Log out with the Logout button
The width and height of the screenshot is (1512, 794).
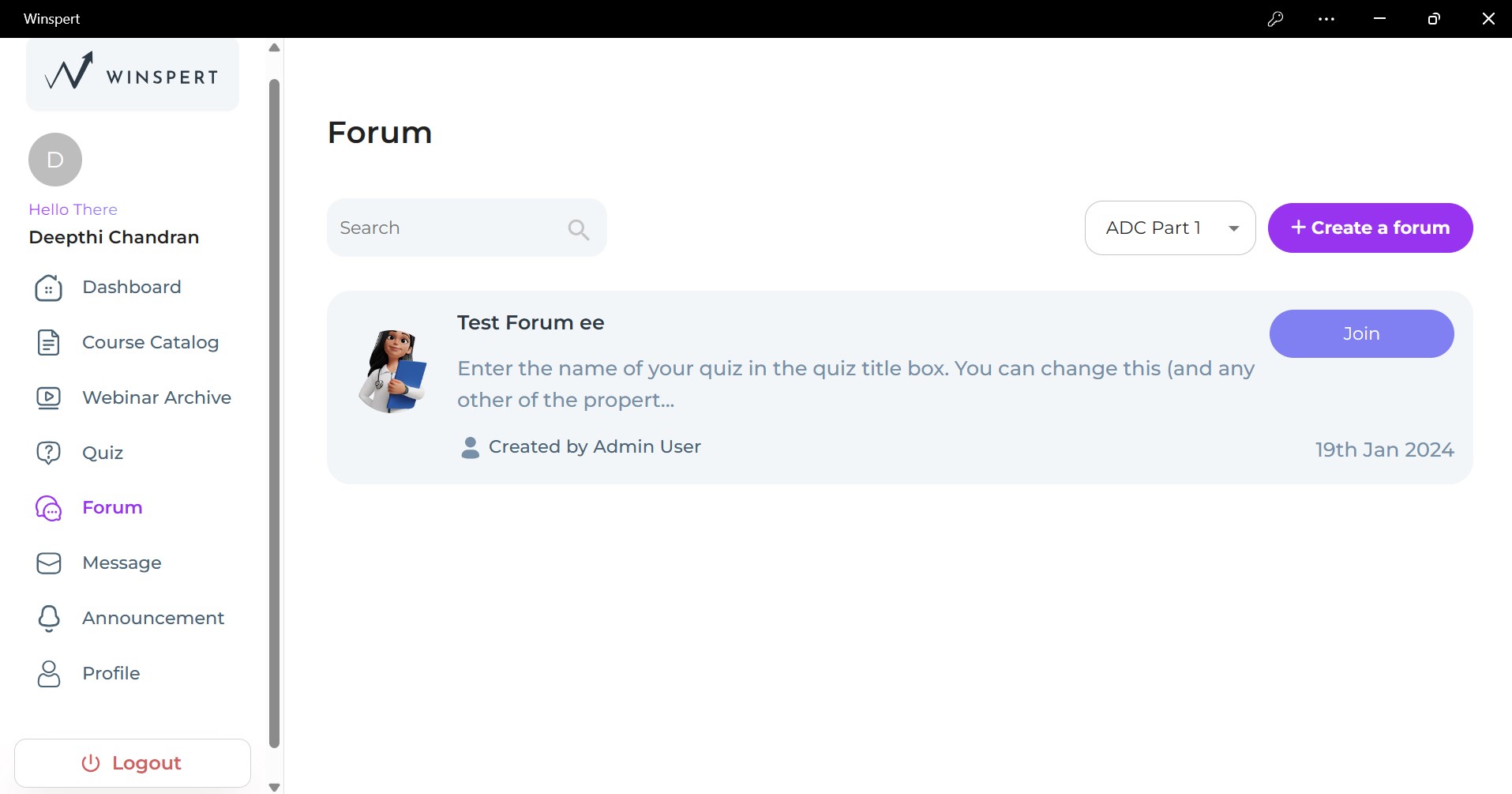pyautogui.click(x=133, y=763)
